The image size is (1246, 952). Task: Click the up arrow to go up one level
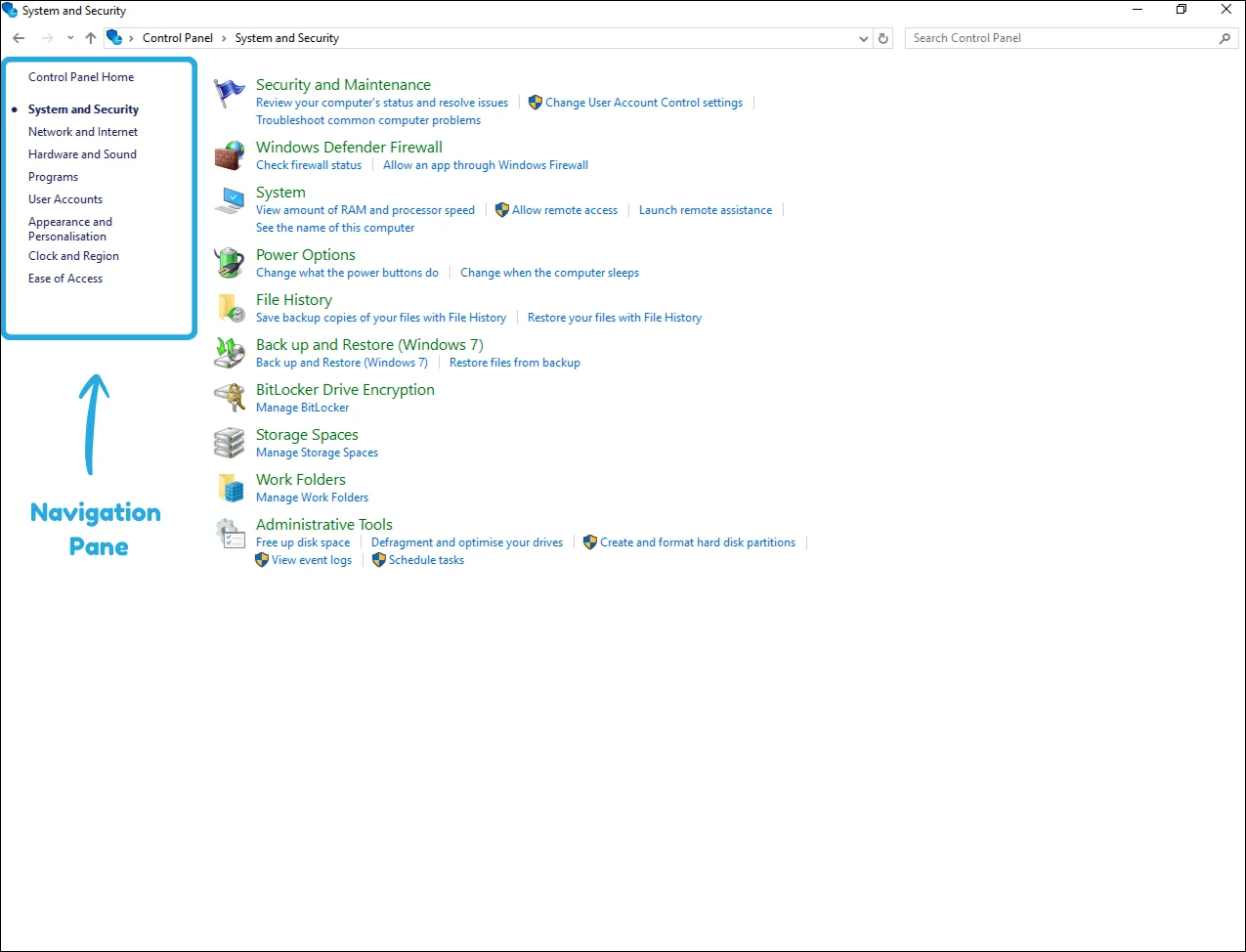pyautogui.click(x=90, y=37)
